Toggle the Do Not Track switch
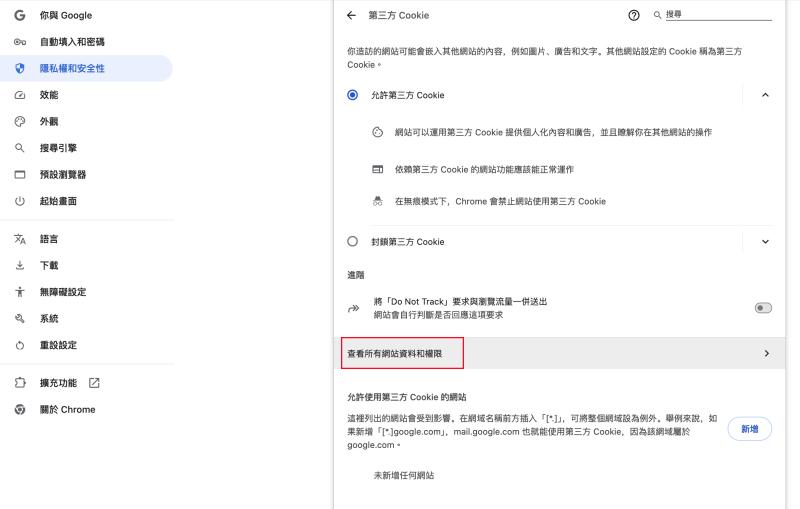This screenshot has height=509, width=800. click(763, 308)
